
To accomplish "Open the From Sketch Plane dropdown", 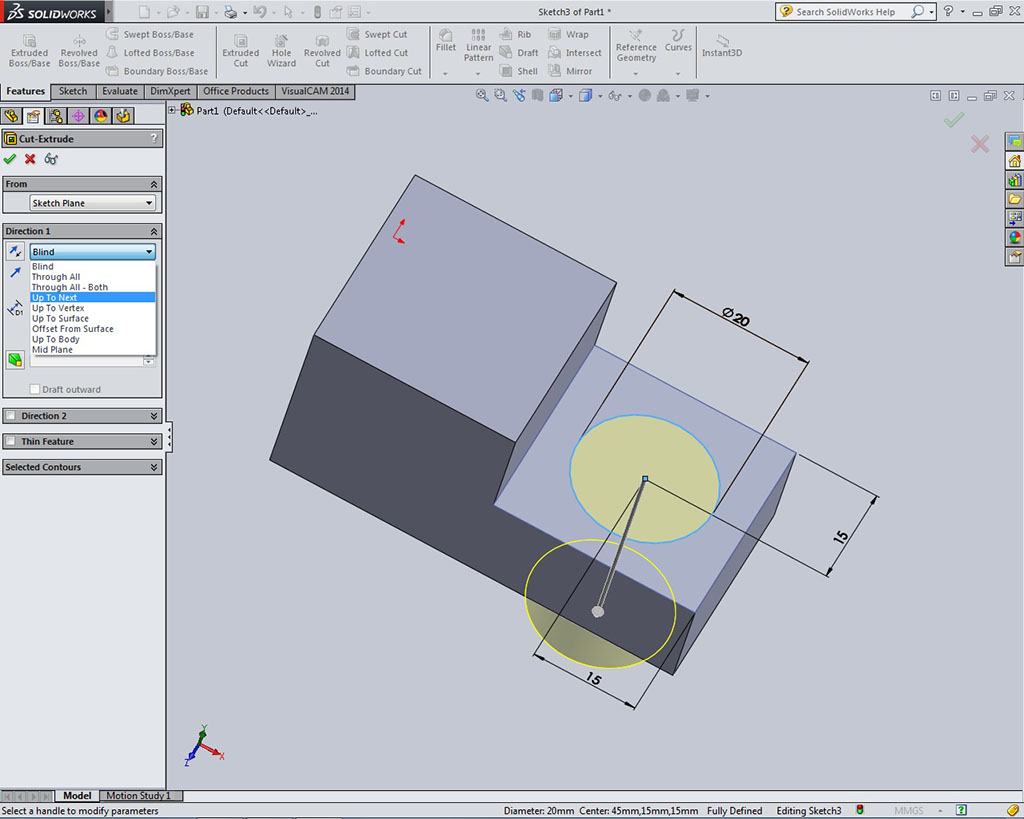I will click(92, 203).
